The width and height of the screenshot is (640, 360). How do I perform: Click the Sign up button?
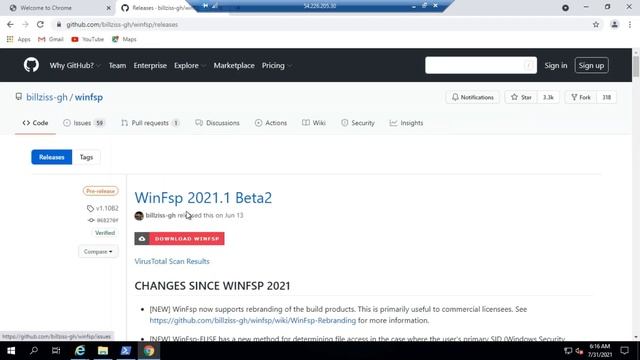pos(591,65)
